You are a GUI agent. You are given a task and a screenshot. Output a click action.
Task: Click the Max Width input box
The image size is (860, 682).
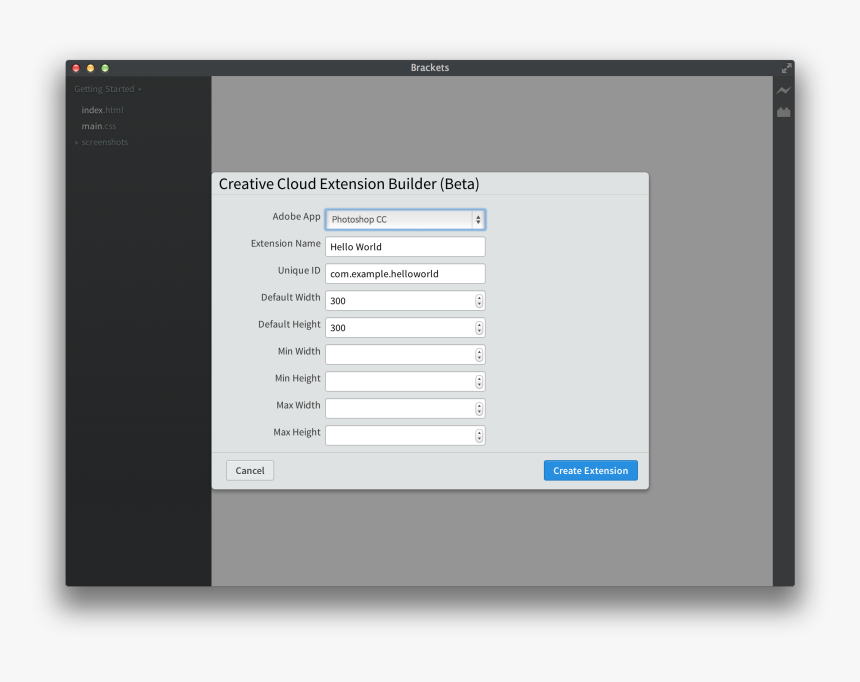click(400, 408)
